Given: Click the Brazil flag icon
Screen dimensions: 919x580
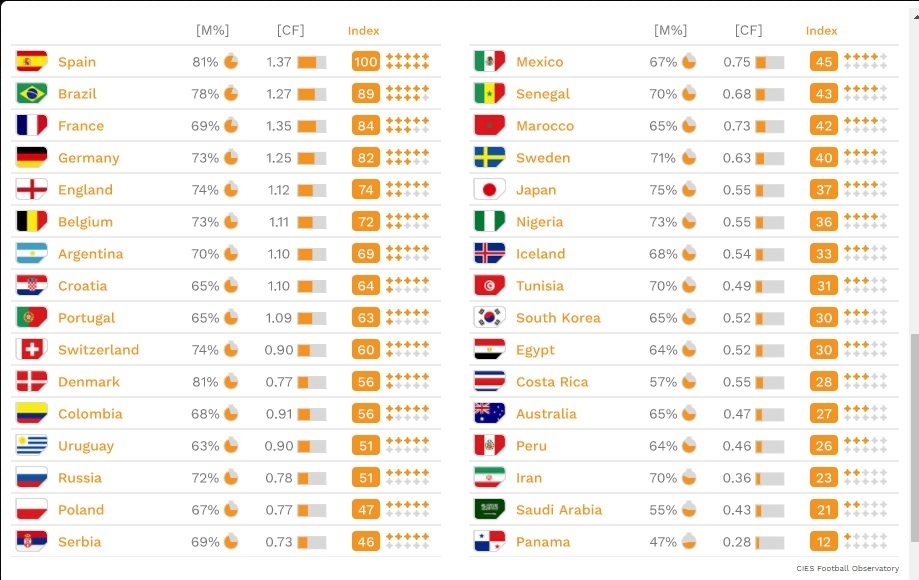Looking at the screenshot, I should (x=32, y=94).
